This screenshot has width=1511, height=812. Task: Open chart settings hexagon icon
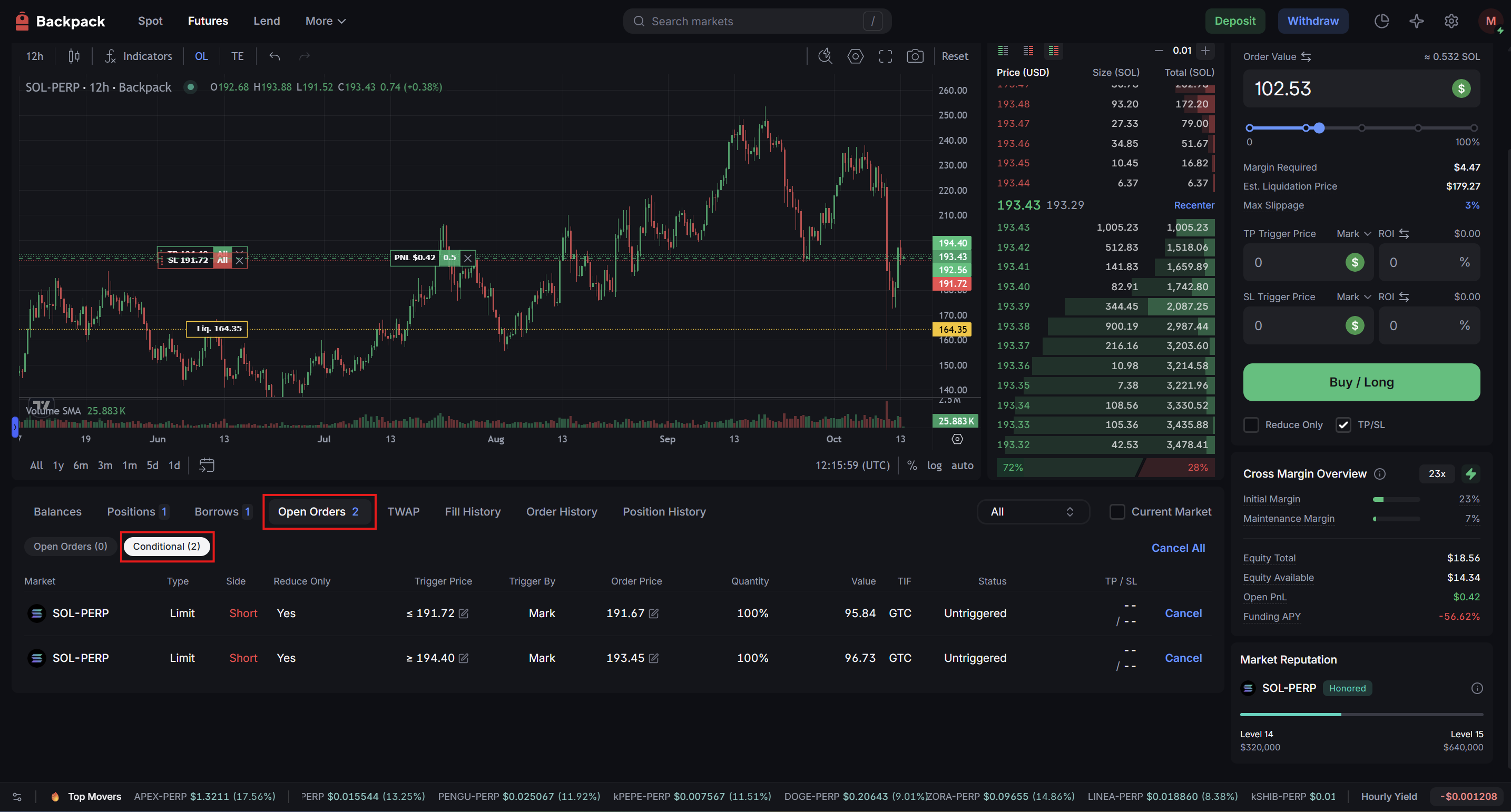[x=855, y=56]
